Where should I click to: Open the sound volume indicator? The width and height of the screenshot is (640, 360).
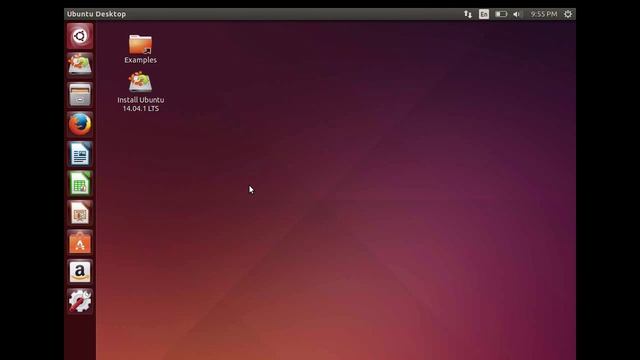[517, 14]
